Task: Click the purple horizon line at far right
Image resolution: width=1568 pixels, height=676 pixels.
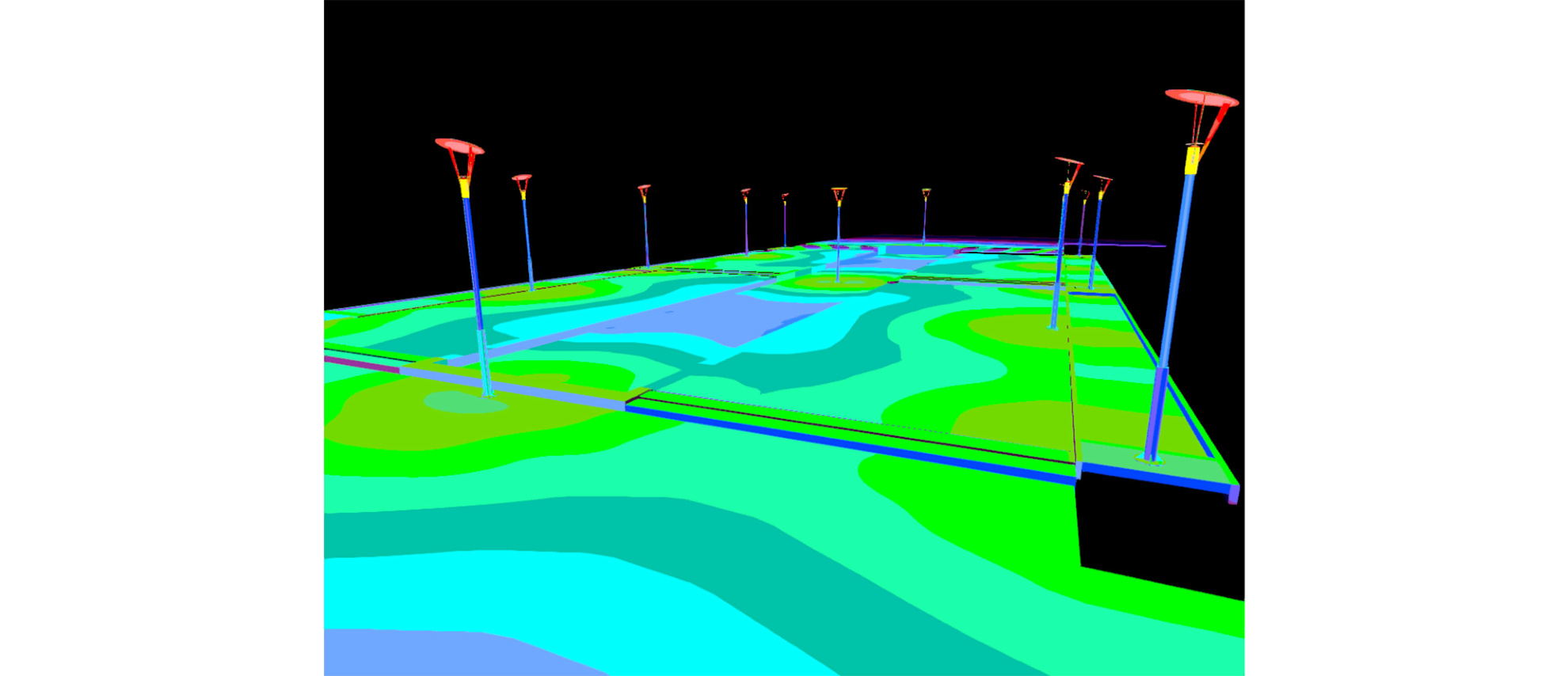Action: tap(1132, 245)
